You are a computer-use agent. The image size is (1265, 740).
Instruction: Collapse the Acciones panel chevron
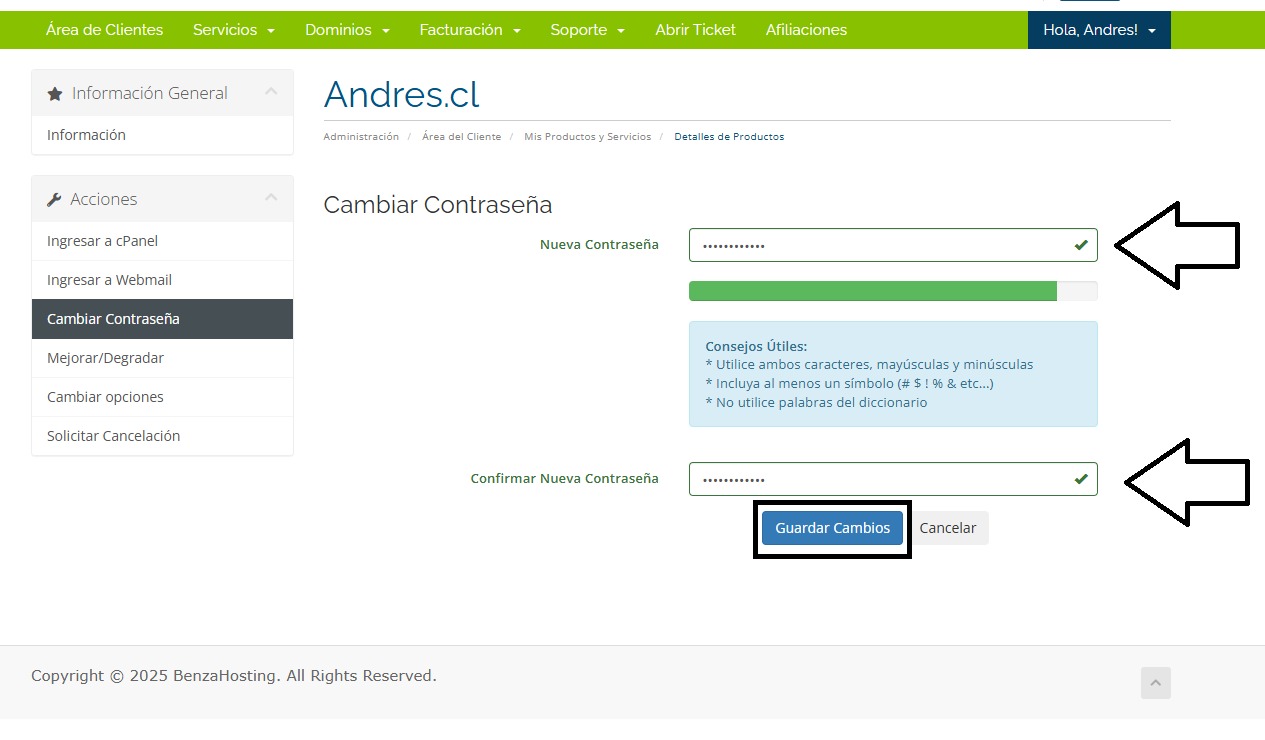[271, 198]
